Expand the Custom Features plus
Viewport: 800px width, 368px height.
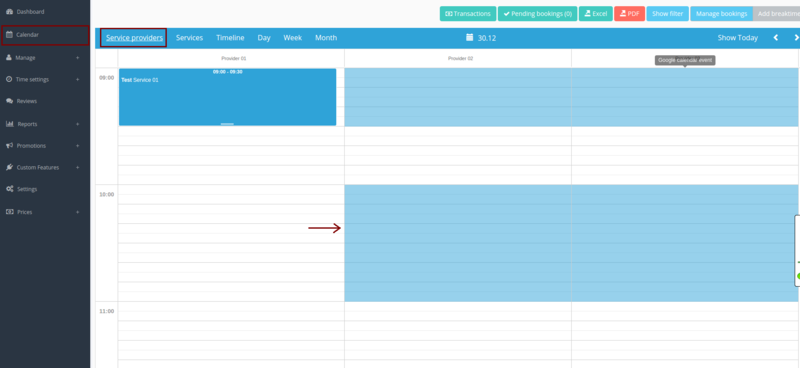(78, 167)
